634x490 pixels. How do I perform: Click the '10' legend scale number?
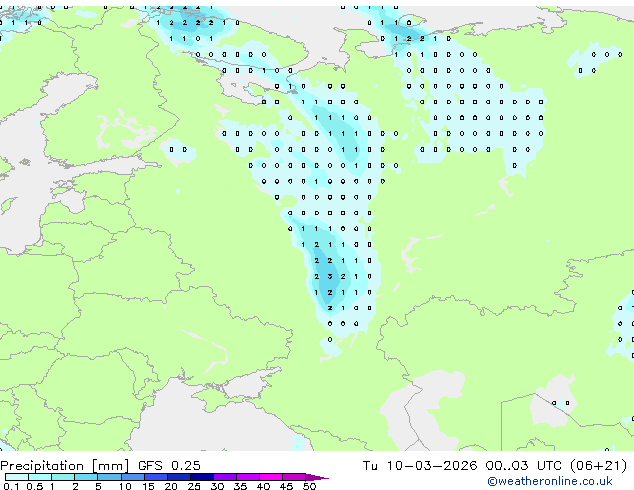click(x=125, y=486)
